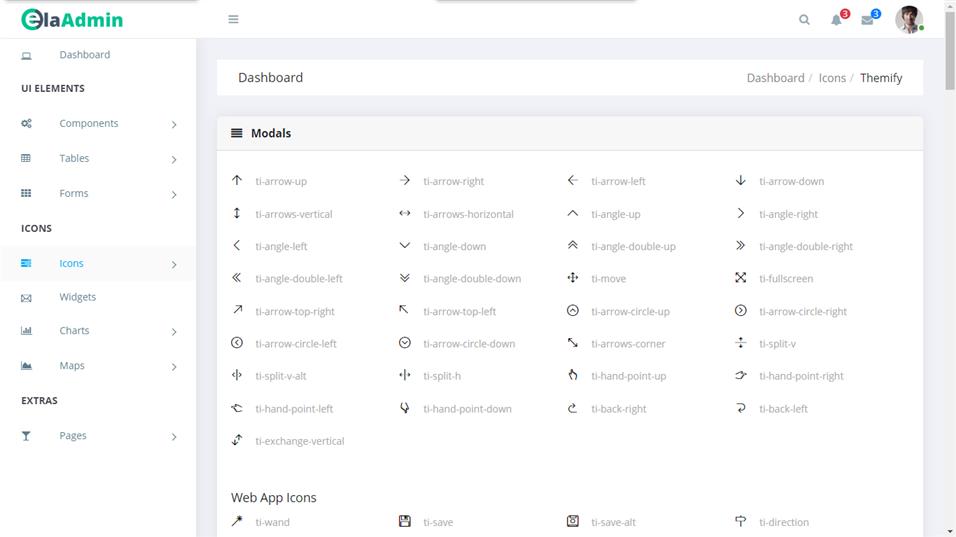Viewport: 956px width, 537px height.
Task: Click the ti-hand-point-up icon
Action: (x=573, y=375)
